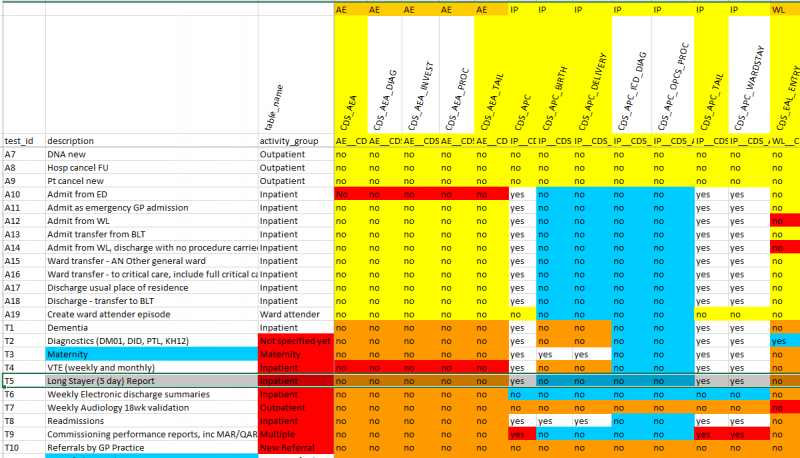Select the 'activity_group' header cell

tap(295, 141)
